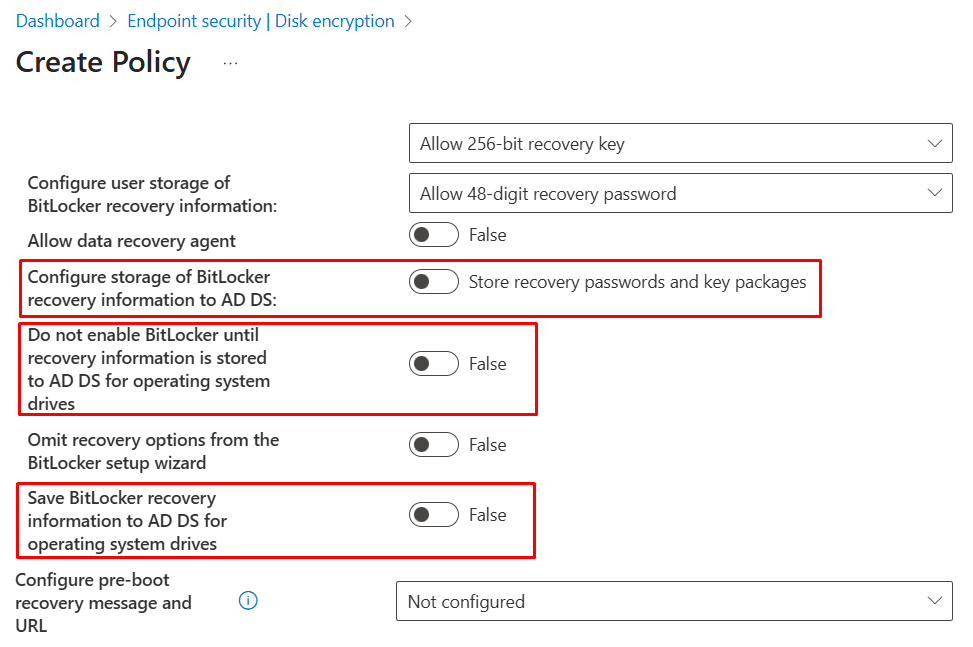Enable storing BitLocker recovery information to AD DS
This screenshot has width=973, height=647.
click(433, 281)
